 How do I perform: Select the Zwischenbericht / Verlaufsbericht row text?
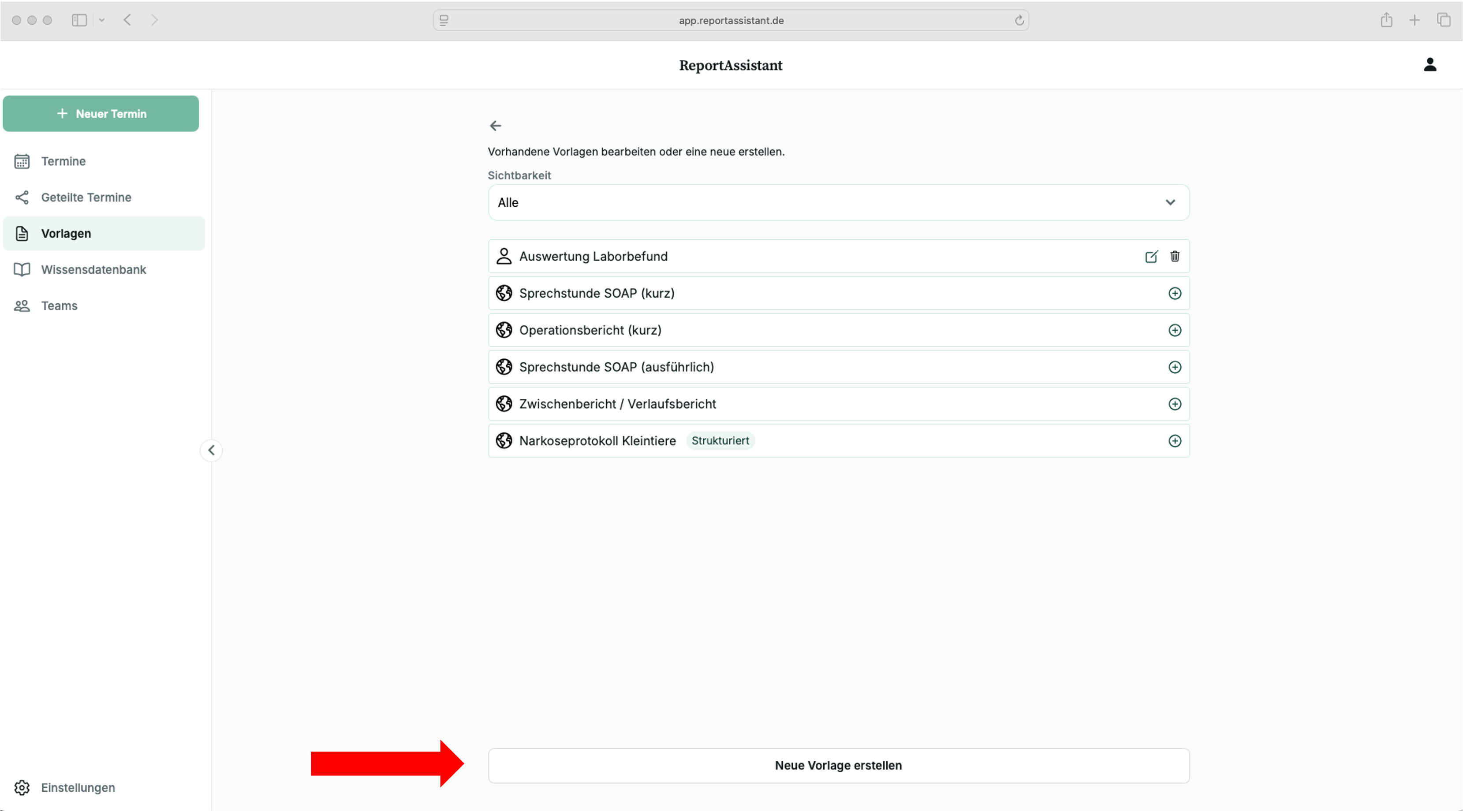tap(617, 404)
